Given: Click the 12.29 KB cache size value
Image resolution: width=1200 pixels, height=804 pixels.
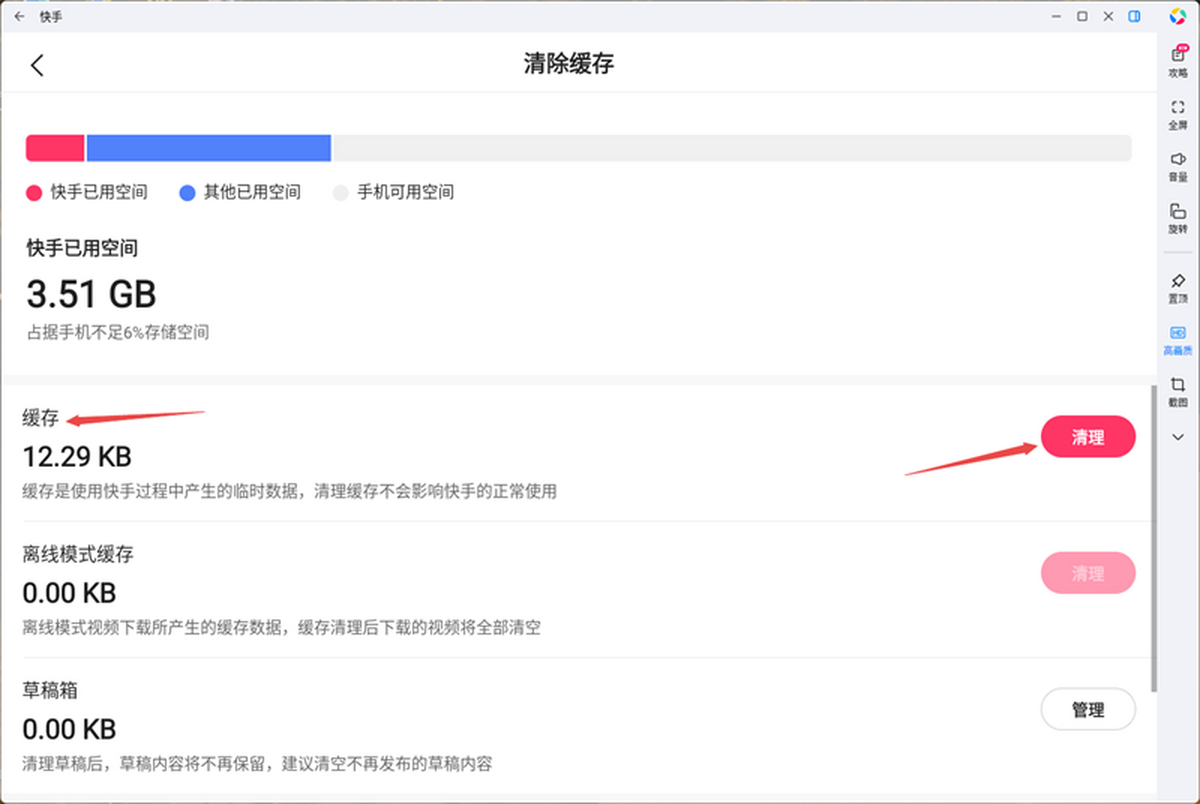Looking at the screenshot, I should (x=77, y=457).
